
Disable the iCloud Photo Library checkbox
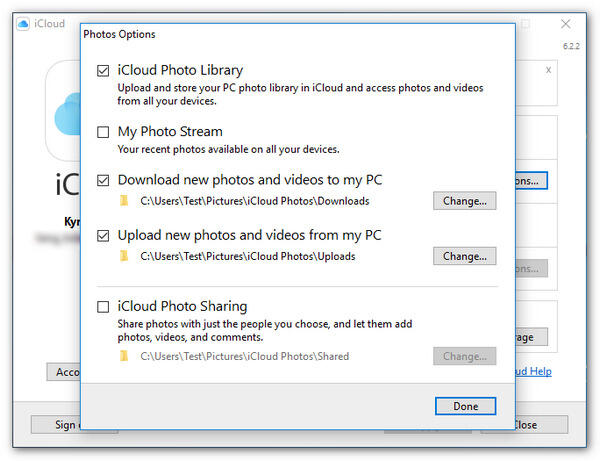pos(104,71)
